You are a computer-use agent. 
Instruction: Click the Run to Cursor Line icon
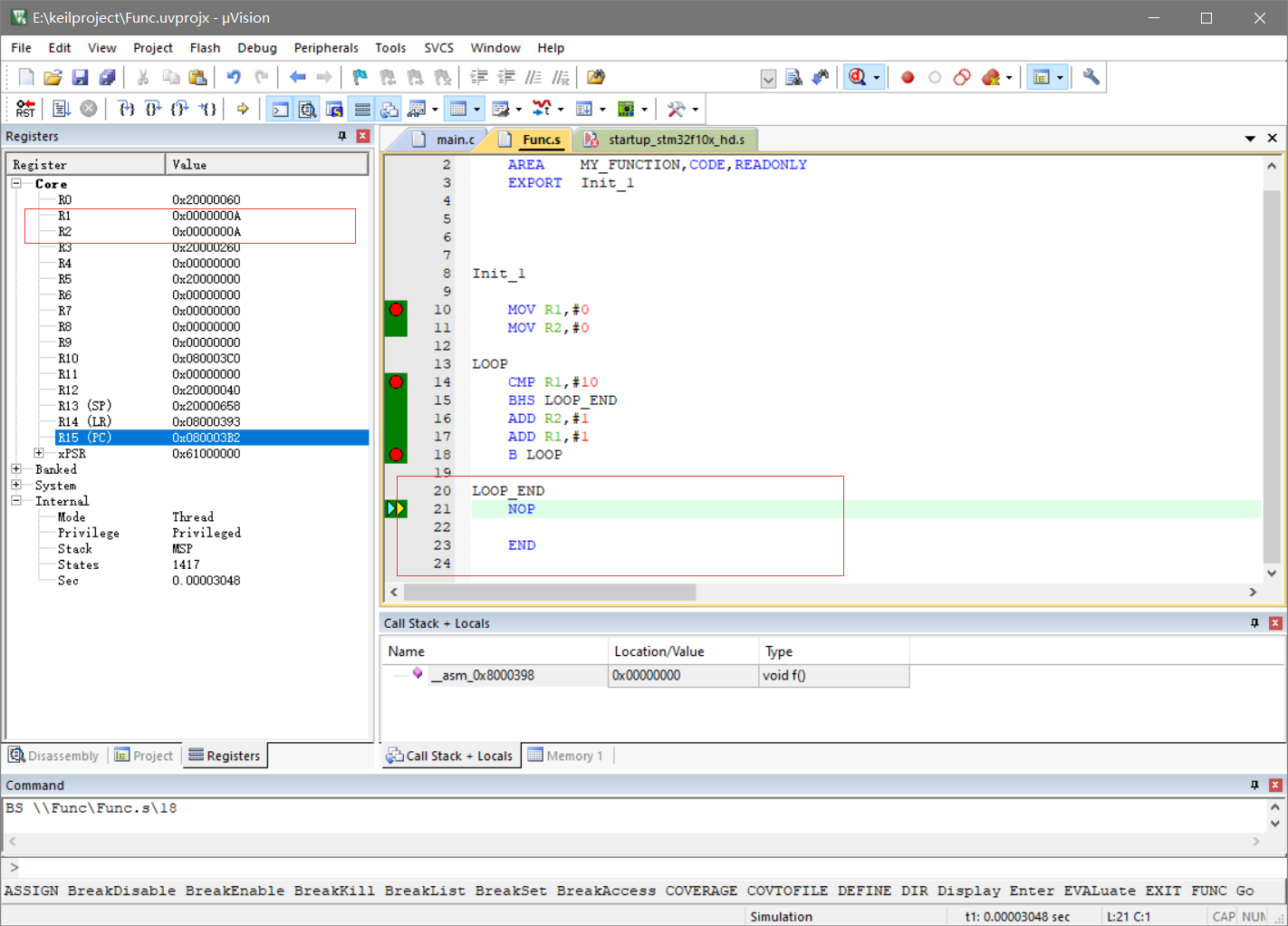click(207, 110)
